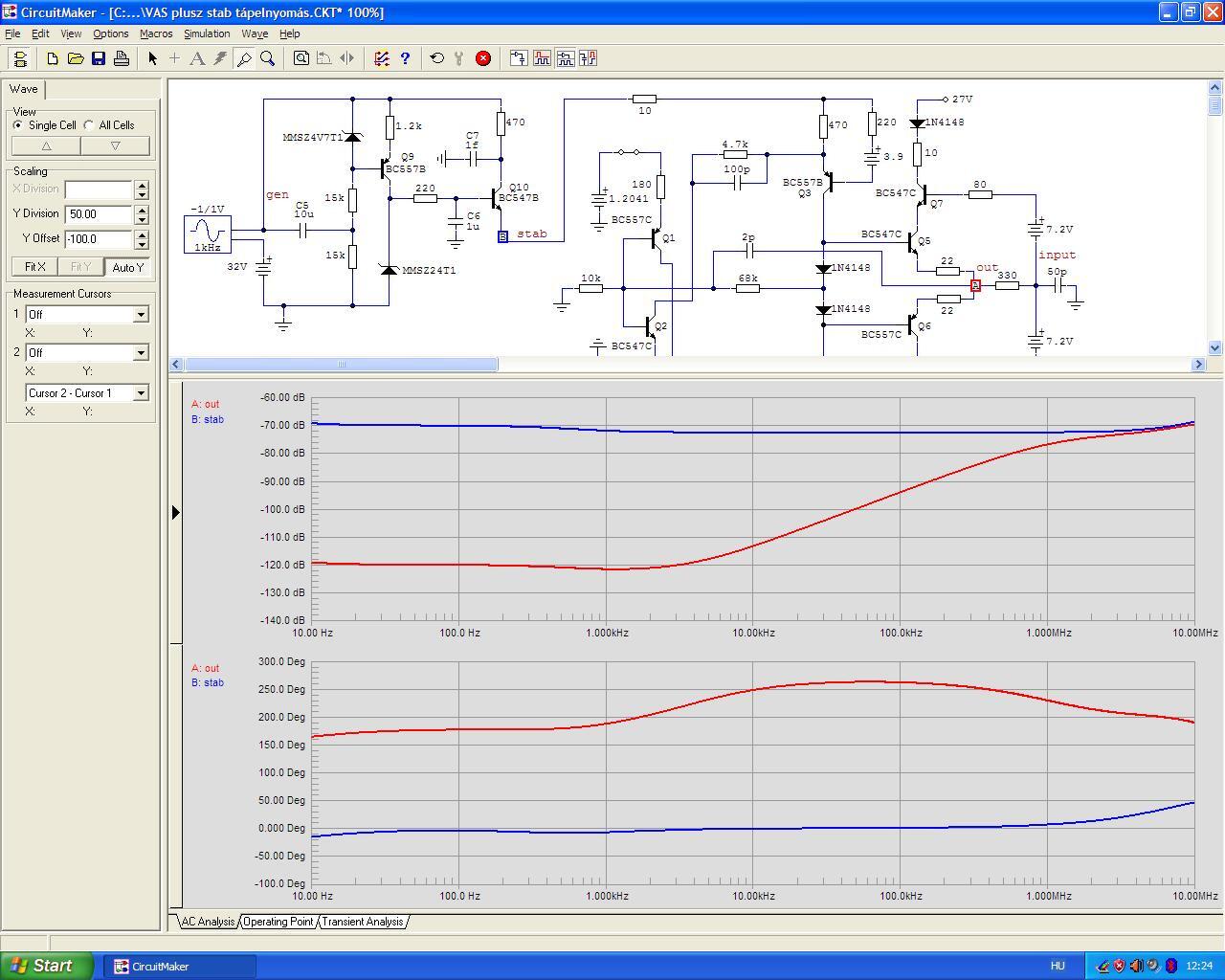Click the down triangle cell button
This screenshot has width=1225, height=980.
tap(115, 146)
